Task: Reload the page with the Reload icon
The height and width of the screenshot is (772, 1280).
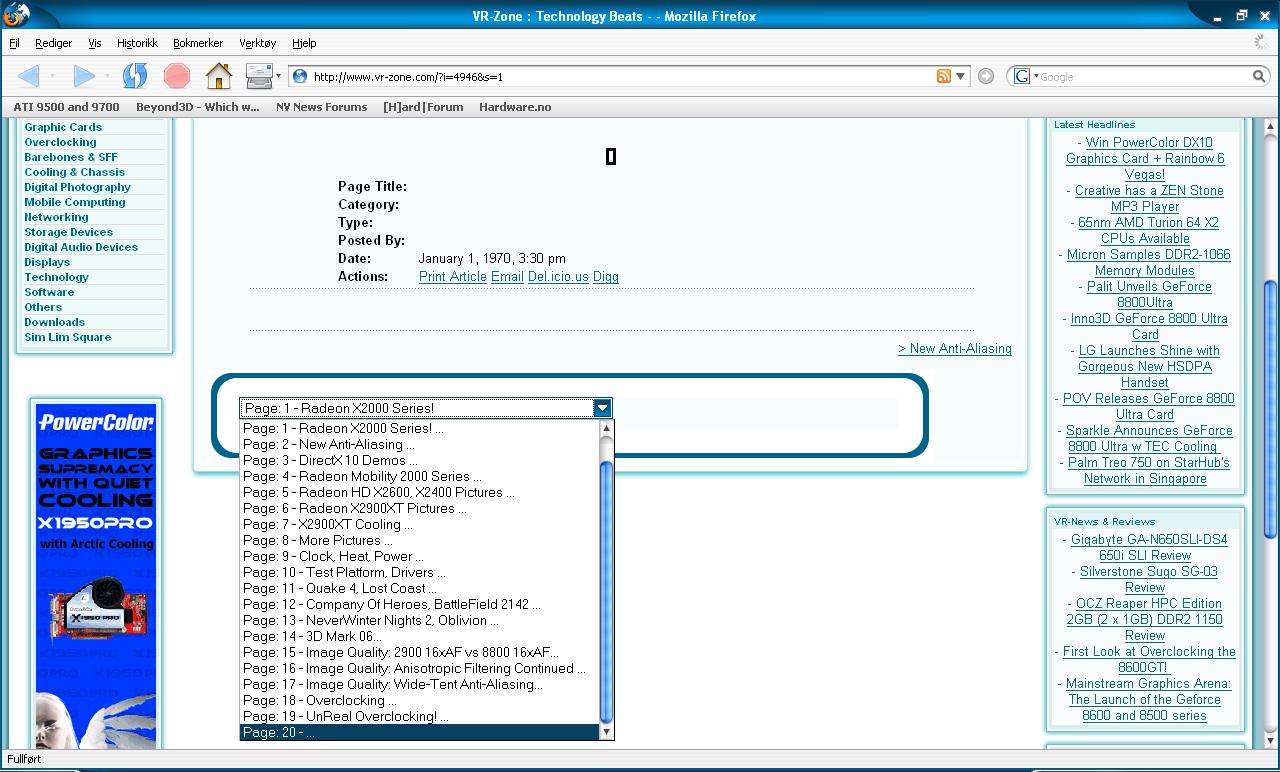Action: pyautogui.click(x=135, y=76)
